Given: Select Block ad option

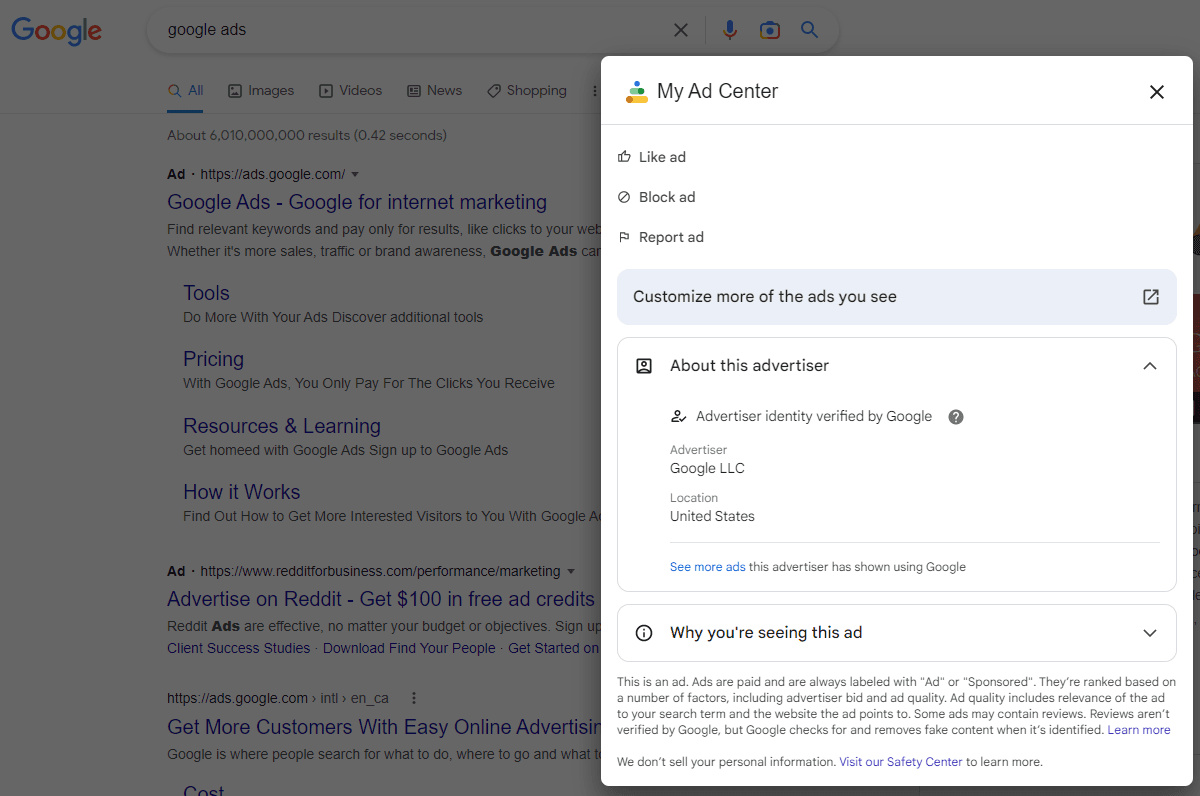Looking at the screenshot, I should 656,197.
